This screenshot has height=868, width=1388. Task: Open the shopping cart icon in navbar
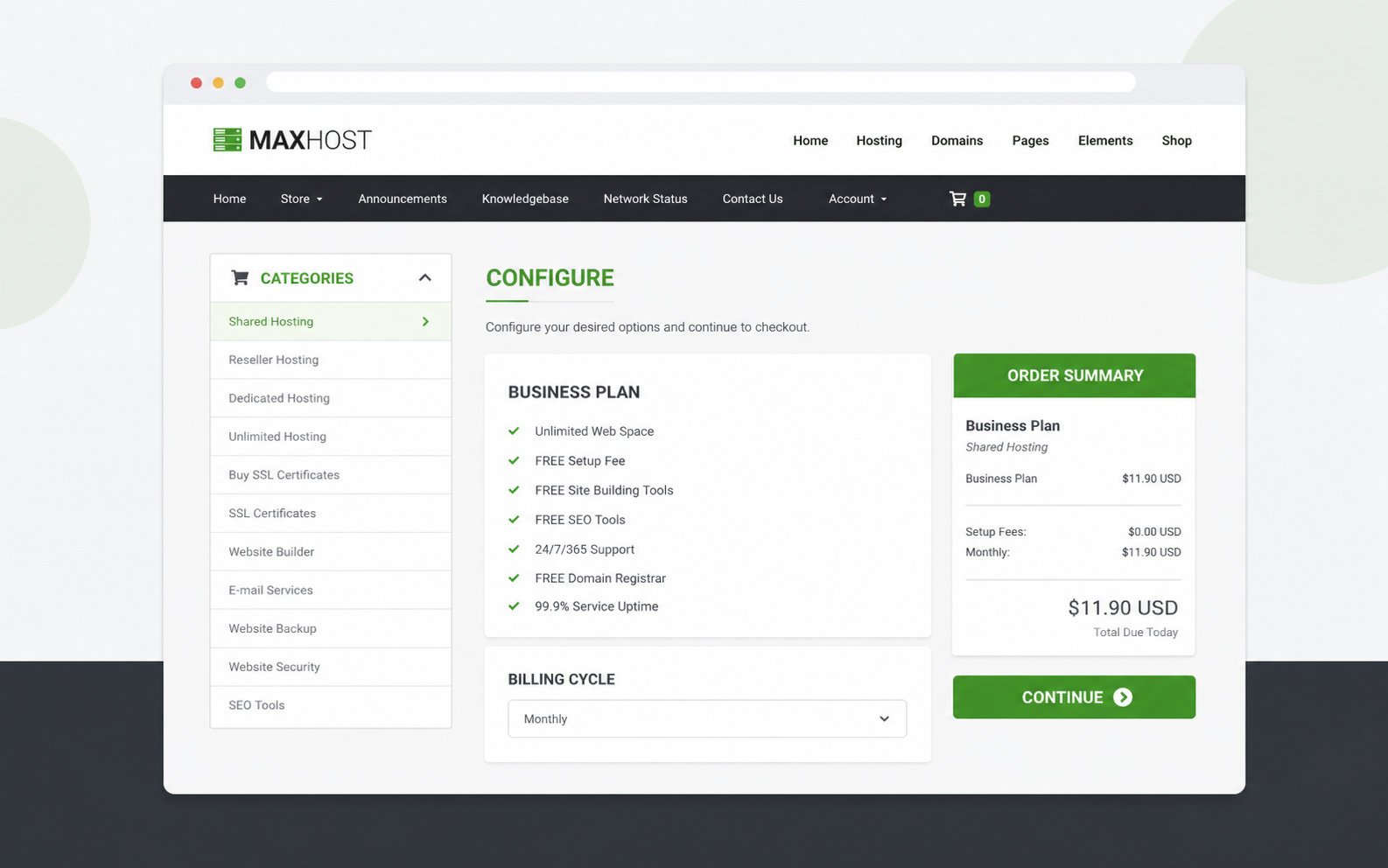[958, 199]
